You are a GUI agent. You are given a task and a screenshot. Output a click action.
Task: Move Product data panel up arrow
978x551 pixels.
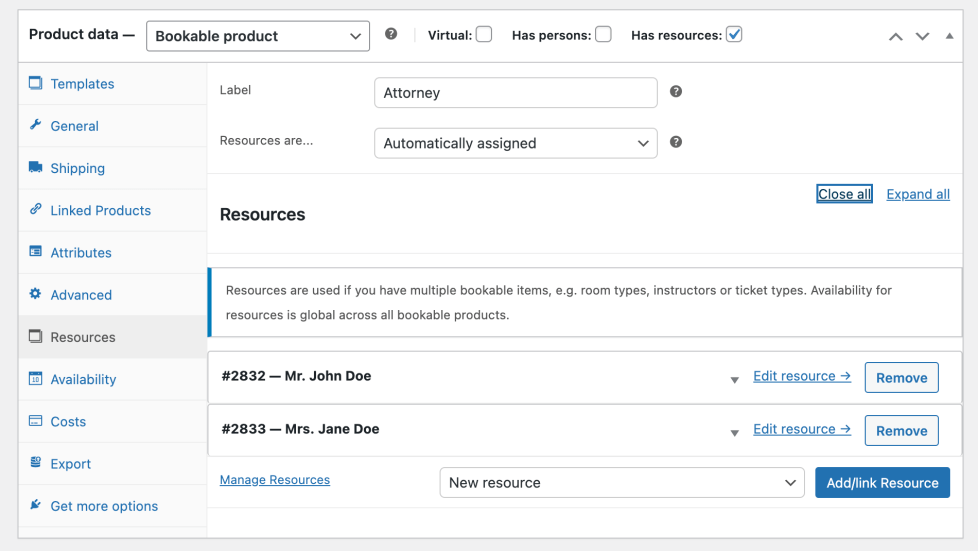896,36
